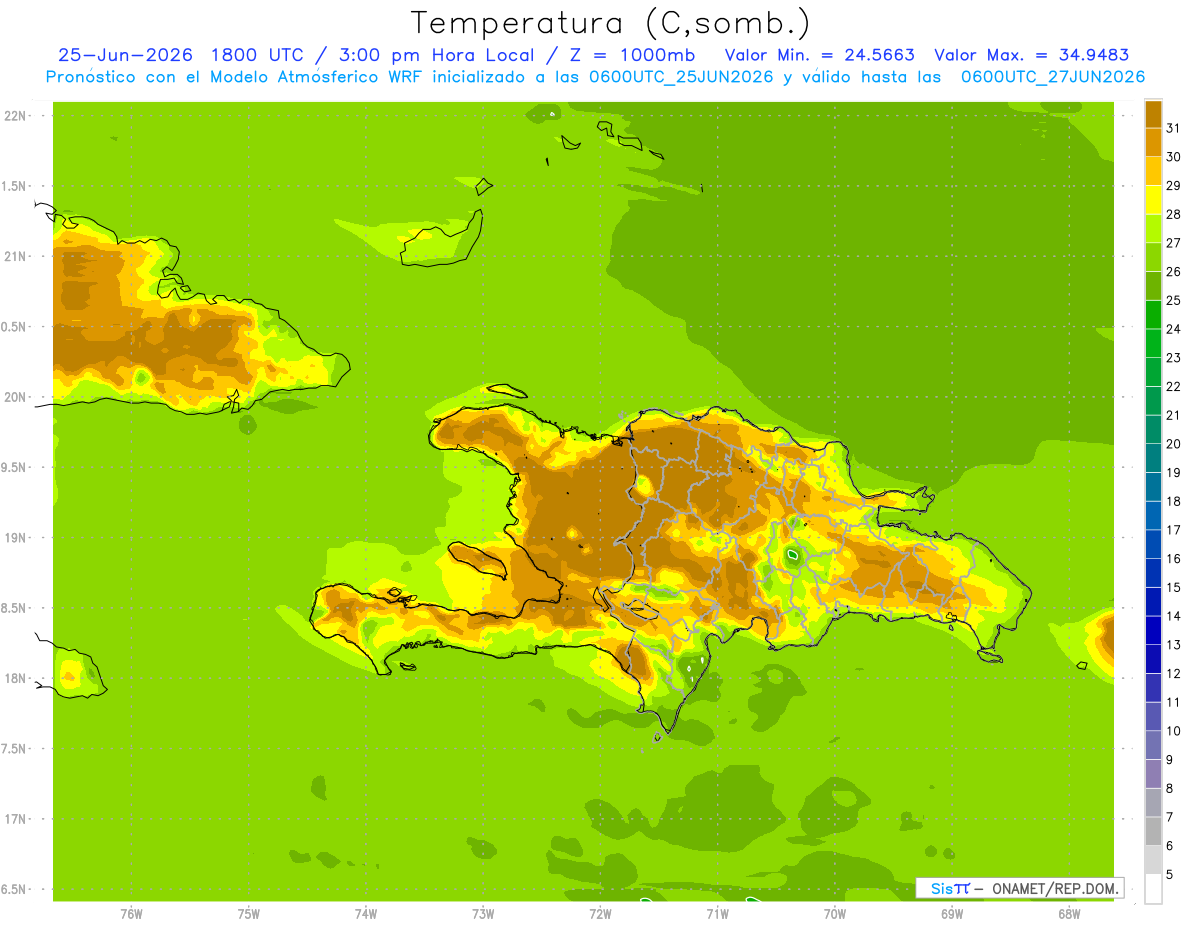Image resolution: width=1200 pixels, height=927 pixels.
Task: Click the '71W' longitude label
Action: coord(717,913)
